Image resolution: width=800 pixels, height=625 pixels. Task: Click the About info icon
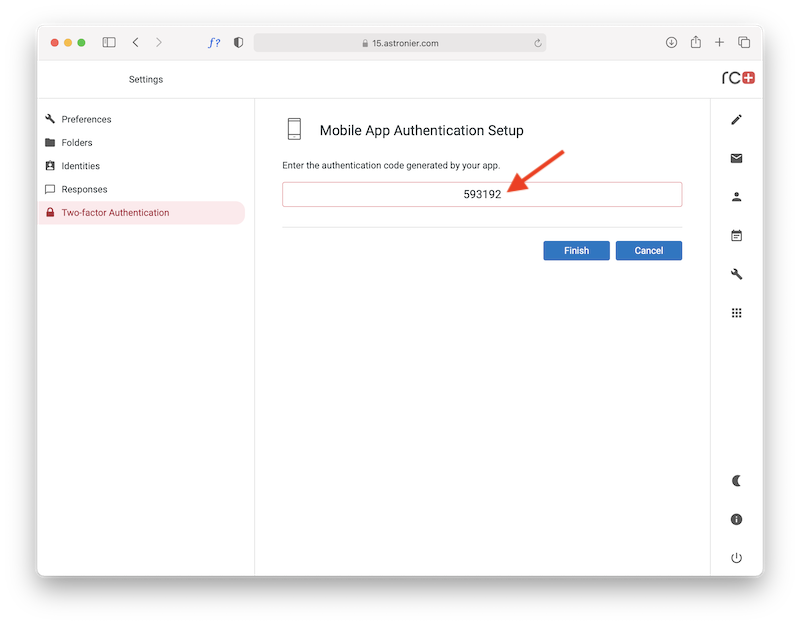(x=736, y=519)
